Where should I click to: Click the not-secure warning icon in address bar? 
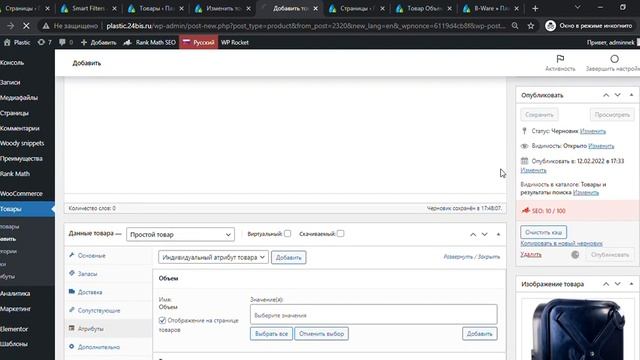coord(46,26)
